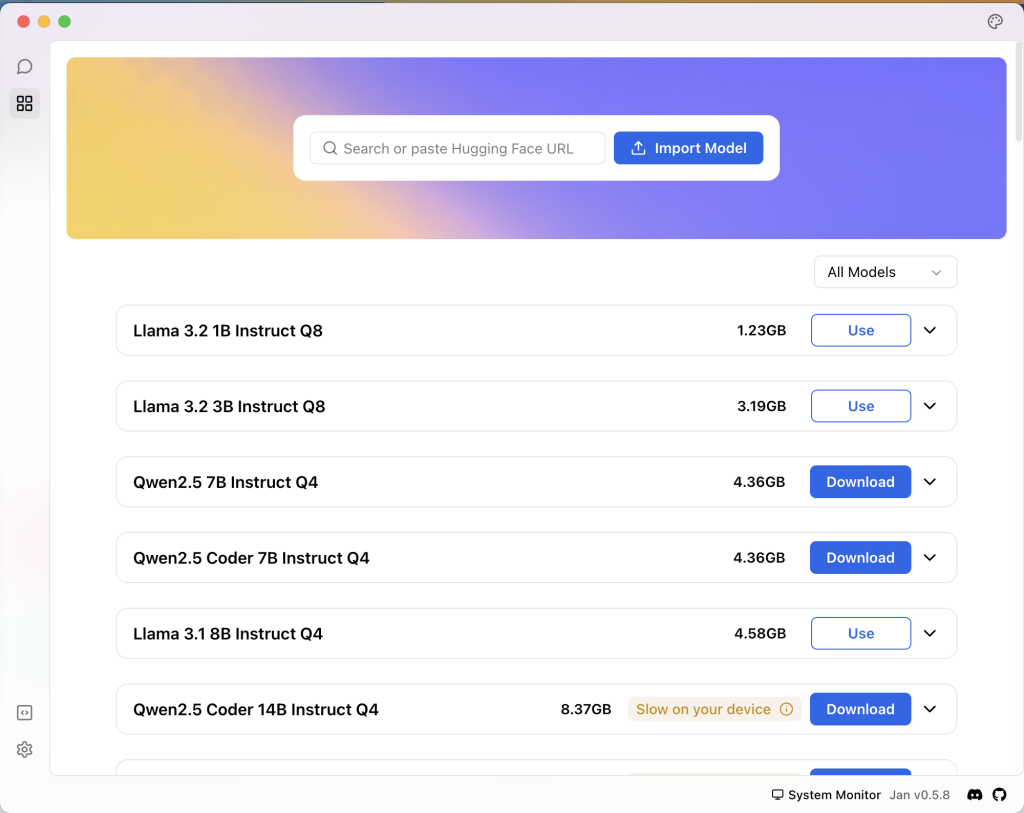This screenshot has width=1024, height=813.
Task: Click the Import Model button
Action: tap(688, 148)
